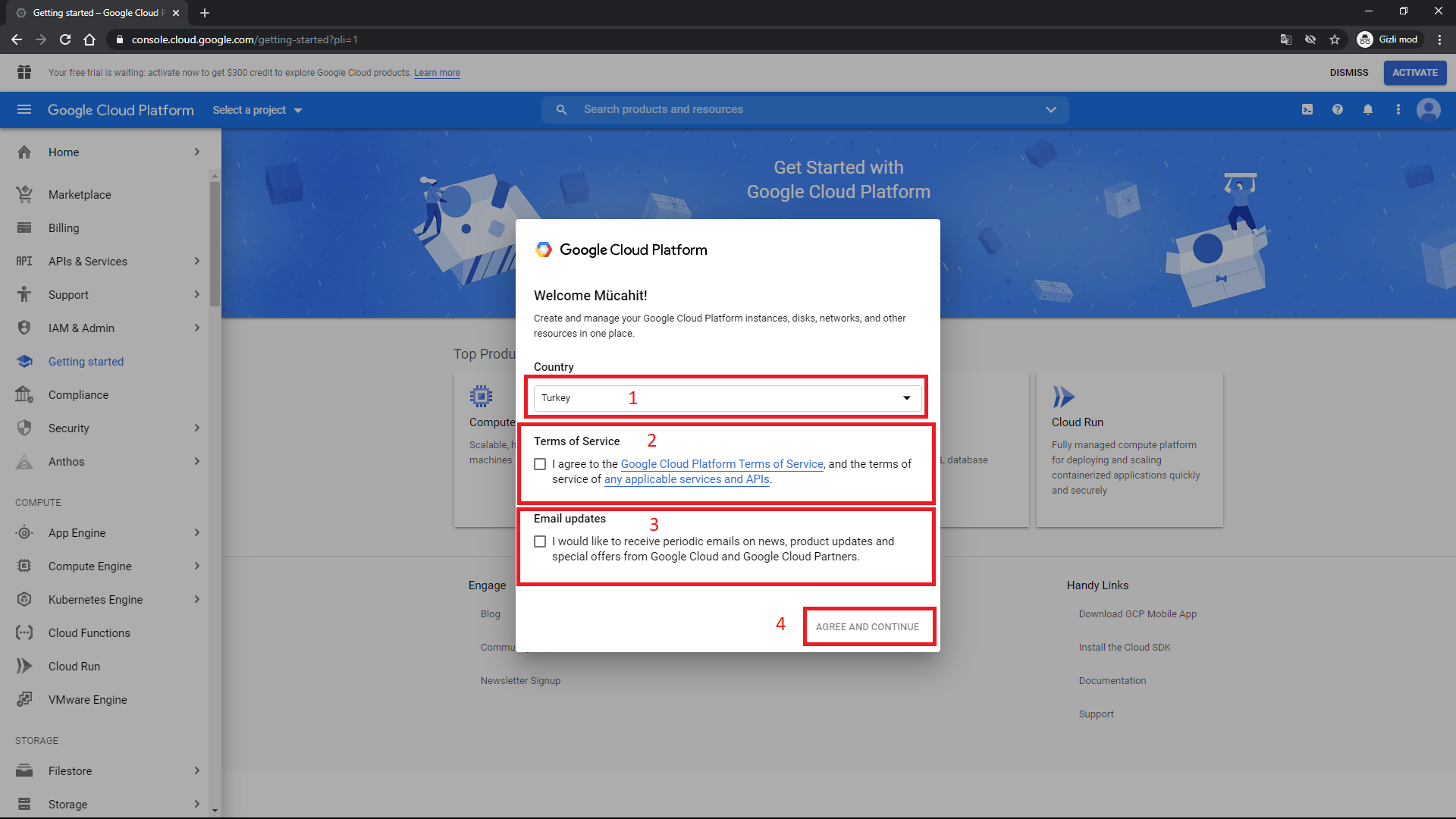Reload the page with browser refresh
1456x819 pixels.
point(65,39)
